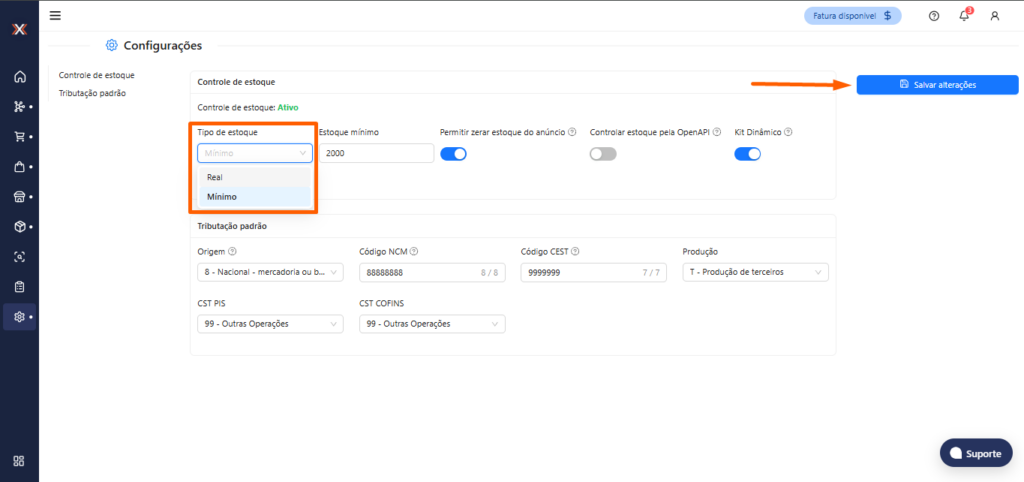Disable 'Permitir zerar estoque do anúncio' toggle
The height and width of the screenshot is (482, 1024).
point(454,153)
